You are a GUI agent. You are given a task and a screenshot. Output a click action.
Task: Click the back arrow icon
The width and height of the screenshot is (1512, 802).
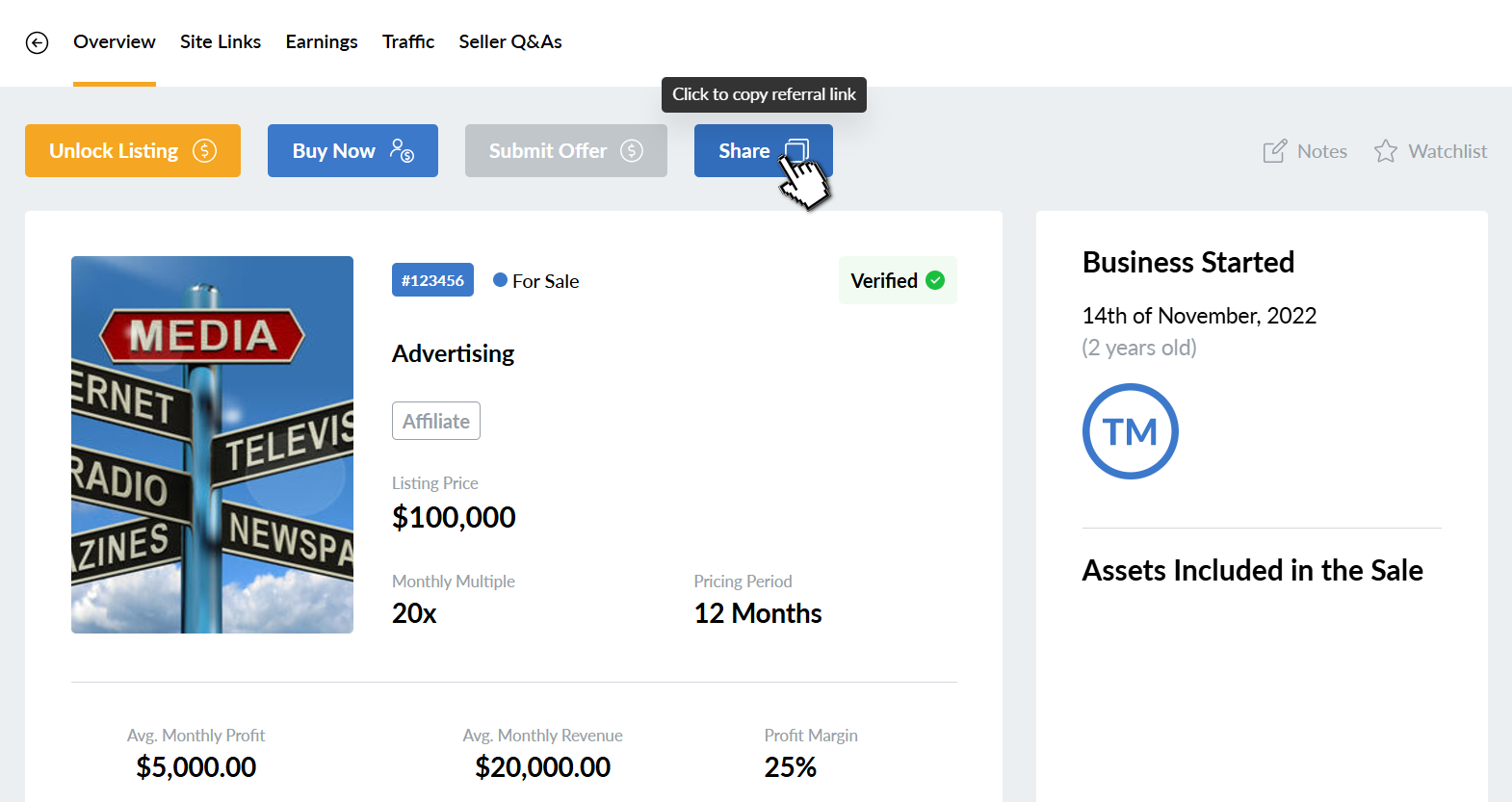[x=37, y=42]
